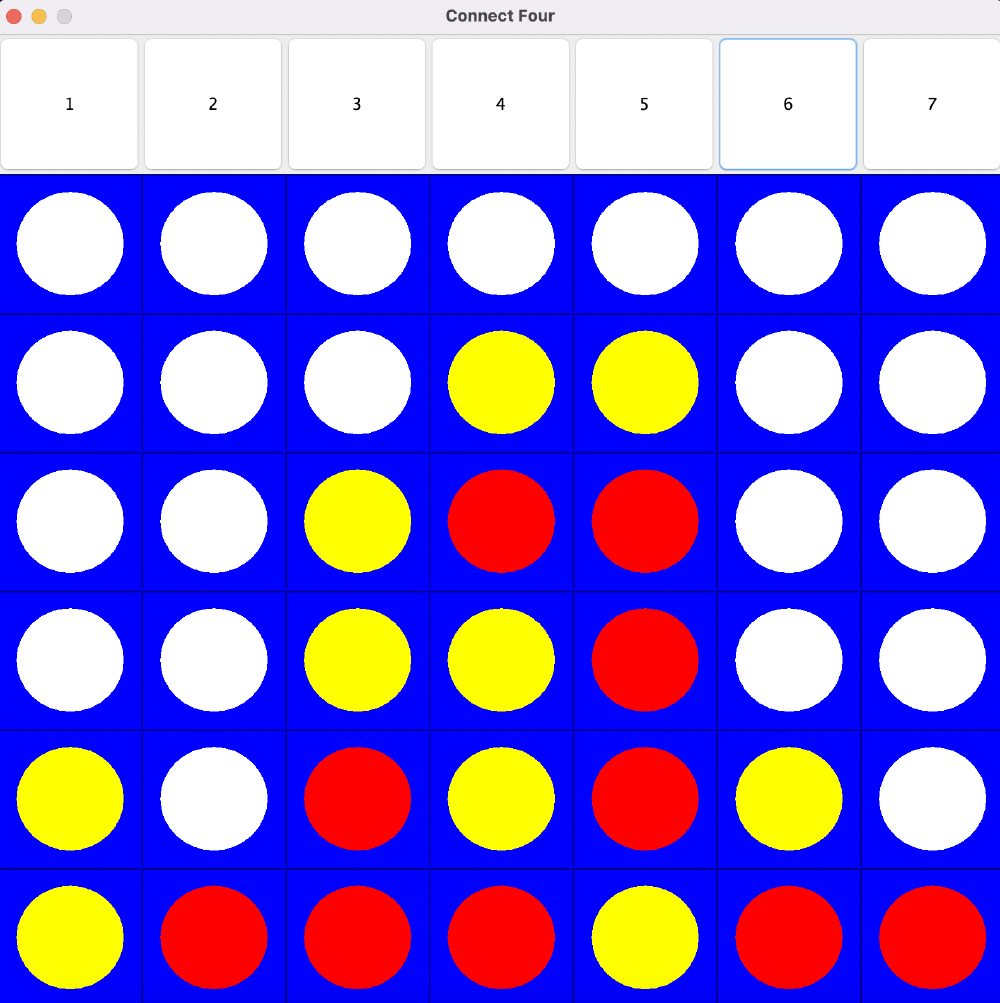Drop a disc using button 3

[357, 104]
